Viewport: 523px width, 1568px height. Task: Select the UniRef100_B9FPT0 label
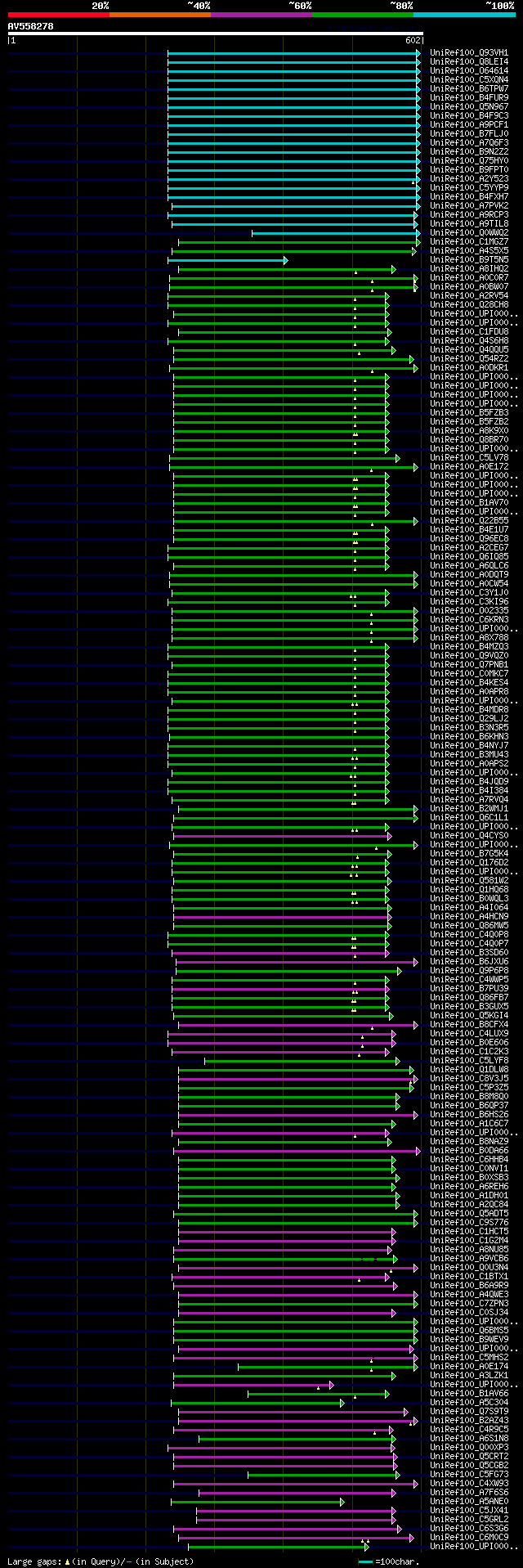(469, 169)
